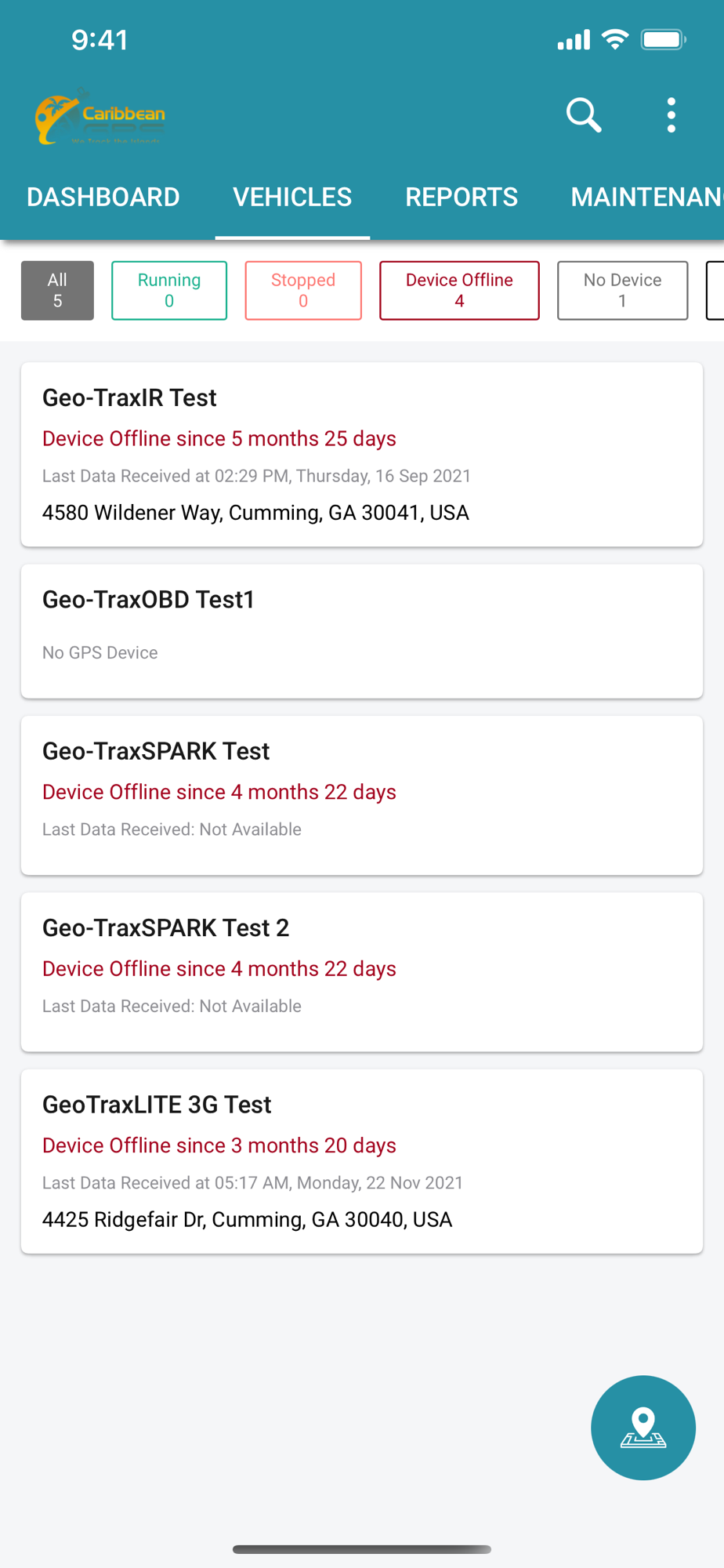The height and width of the screenshot is (1568, 724).
Task: Tap the cellular signal bars icon
Action: (x=574, y=40)
